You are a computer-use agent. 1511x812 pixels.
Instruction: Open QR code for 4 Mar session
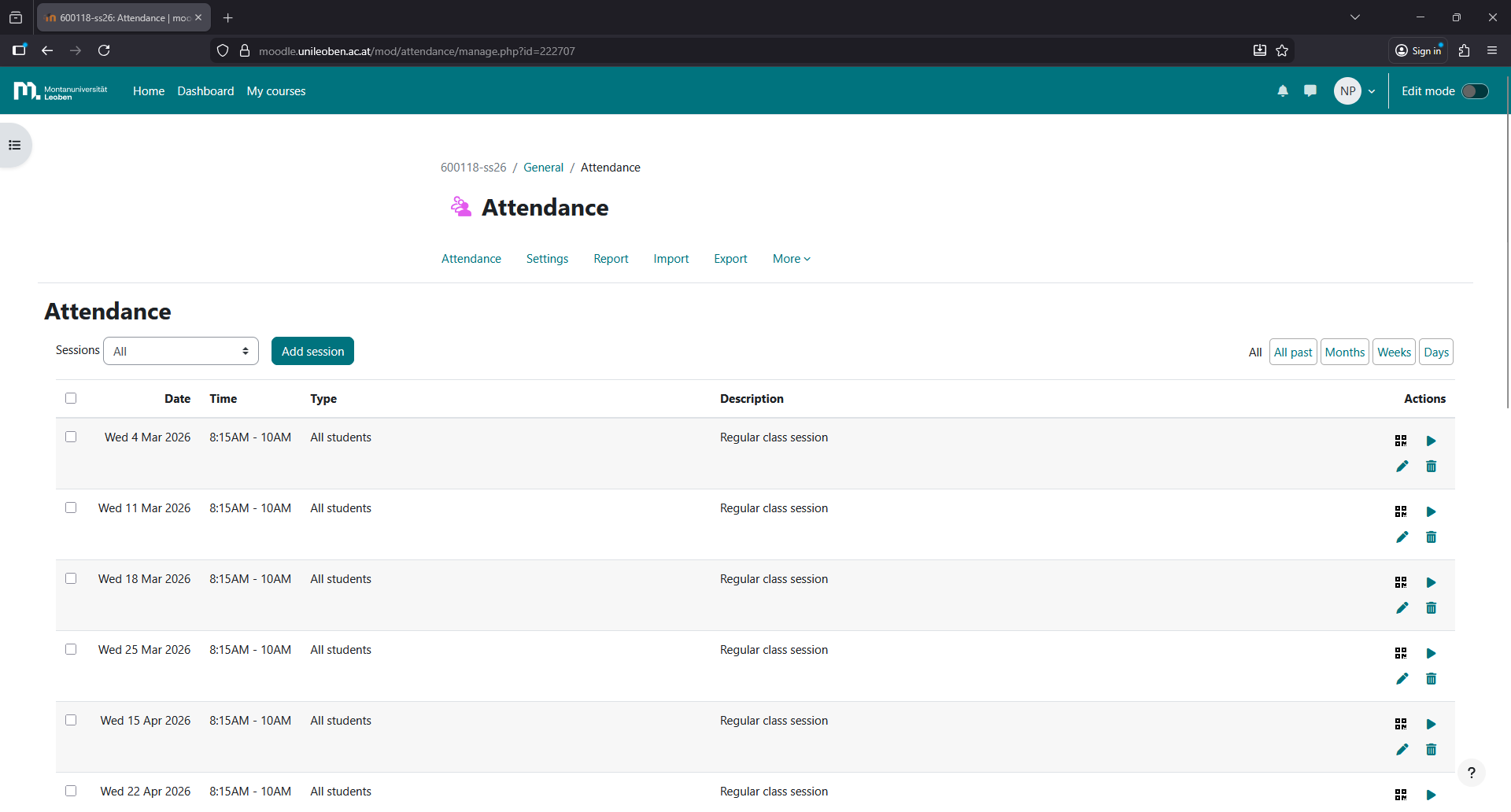point(1401,441)
